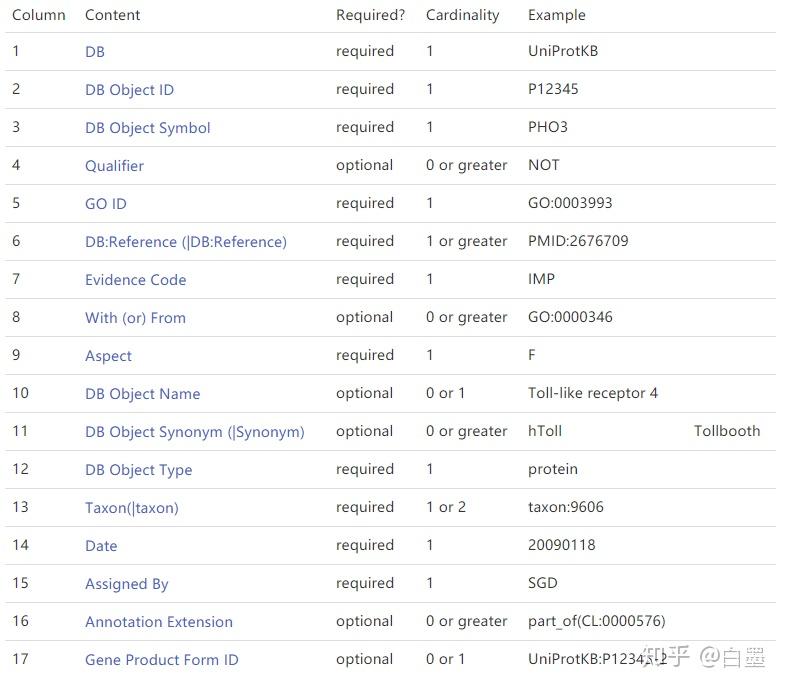Open the GO ID link
786x688 pixels.
point(105,204)
